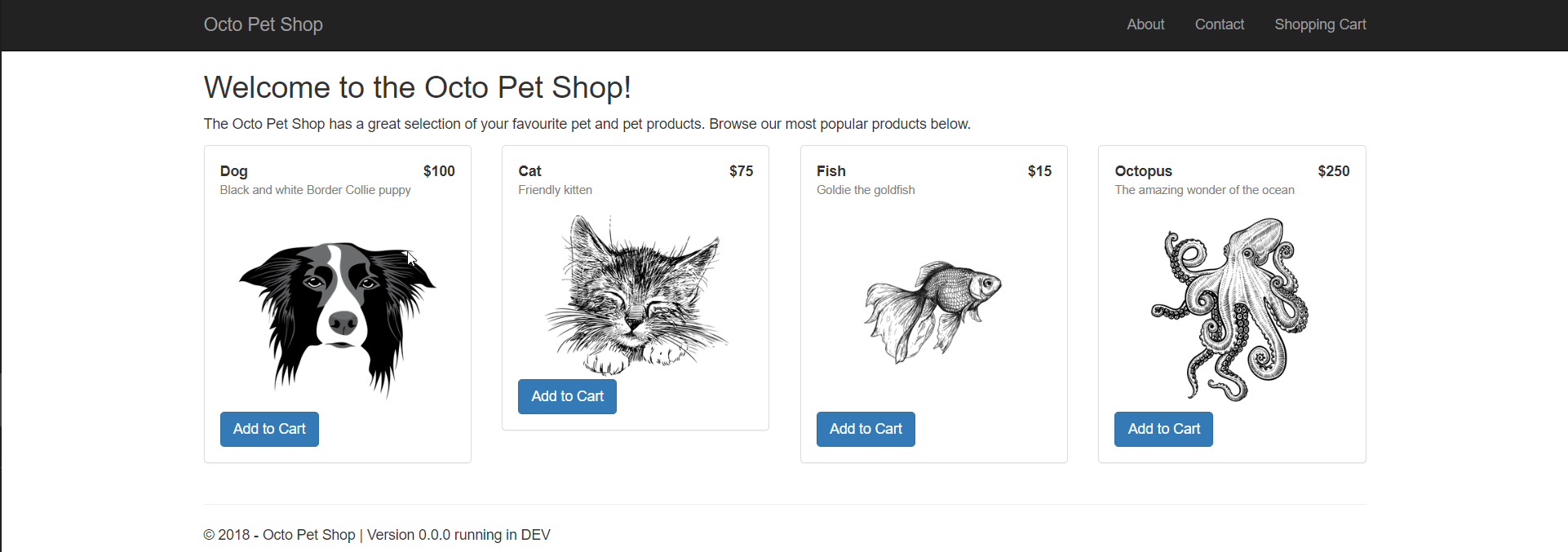Viewport: 1568px width, 552px height.
Task: Click the Fish product title
Action: click(x=831, y=171)
